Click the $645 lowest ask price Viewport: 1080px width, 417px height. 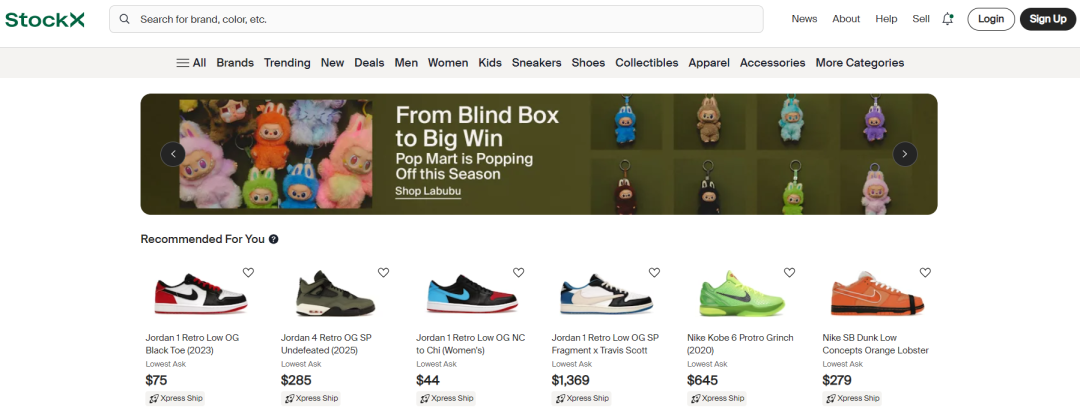tap(703, 380)
